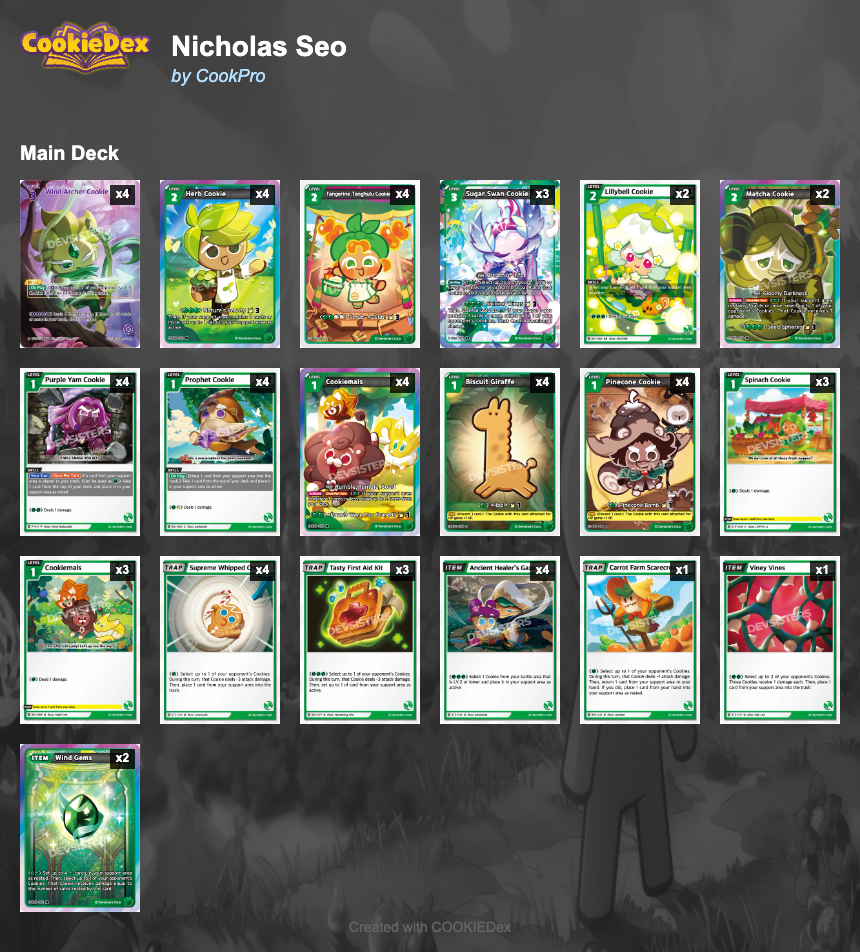The width and height of the screenshot is (860, 952).
Task: Select the Prophet Cookie card
Action: (x=220, y=452)
